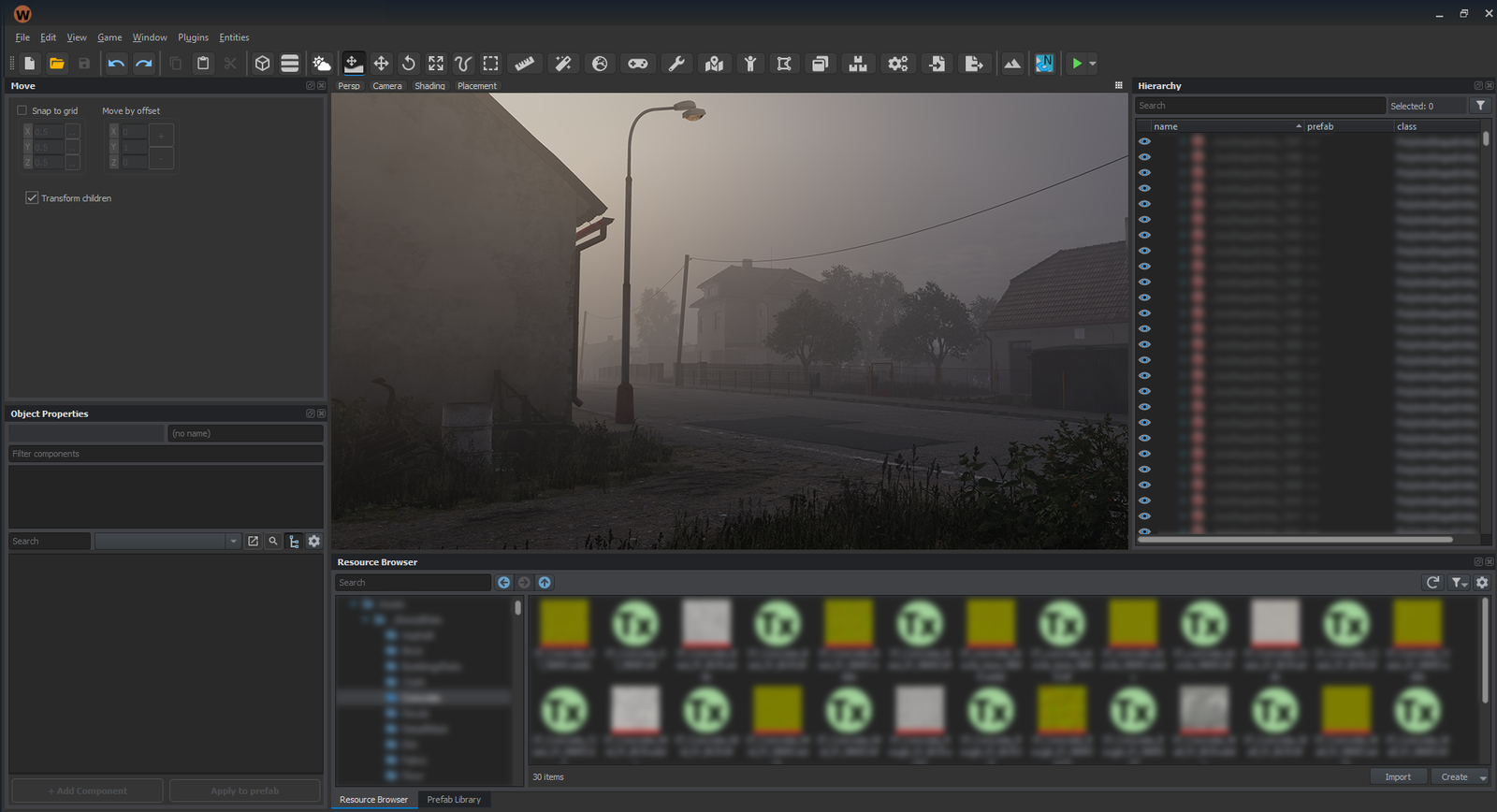
Task: Select the four-arrow translate tool
Action: pos(381,64)
